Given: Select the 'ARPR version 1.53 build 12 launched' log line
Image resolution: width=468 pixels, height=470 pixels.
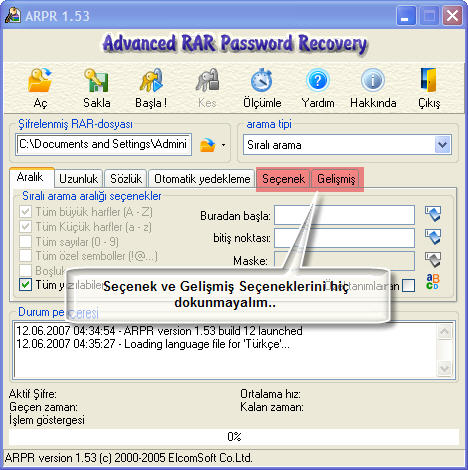Looking at the screenshot, I should coord(159,331).
